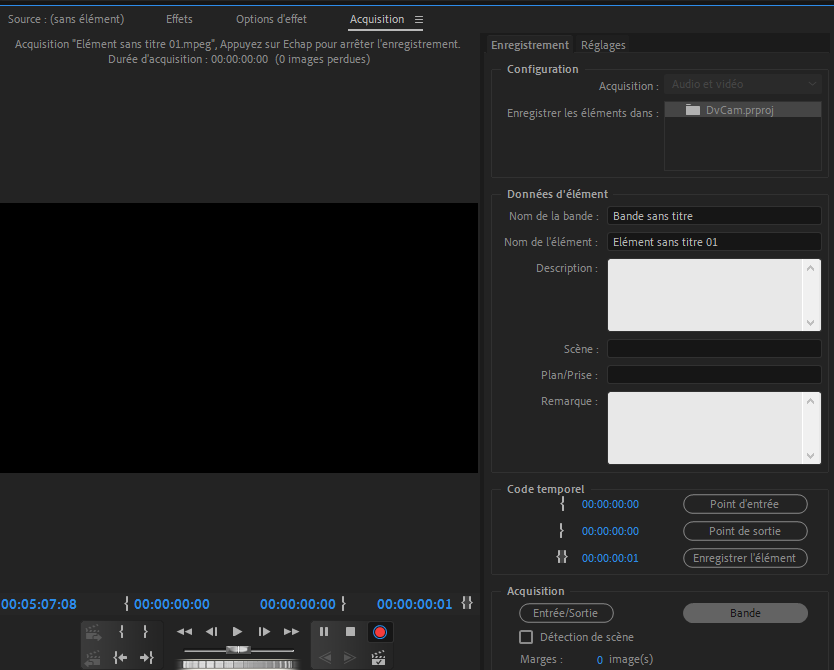Pause the tape with the Pause button

(324, 632)
